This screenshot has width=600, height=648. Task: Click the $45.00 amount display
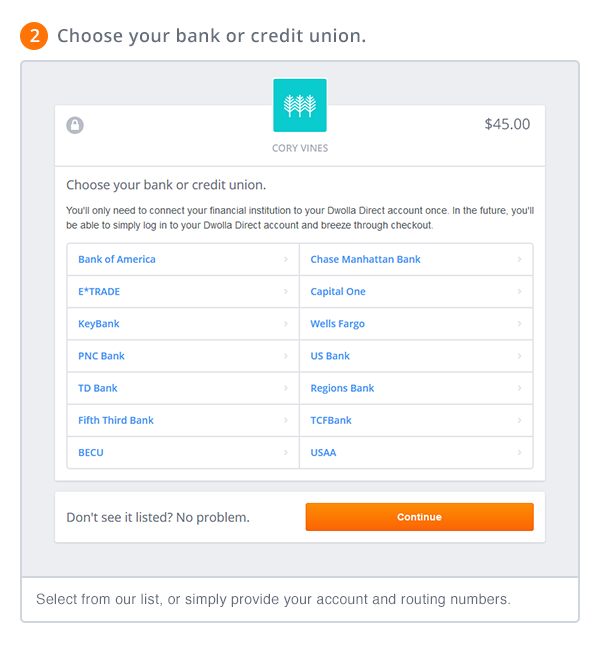point(507,125)
